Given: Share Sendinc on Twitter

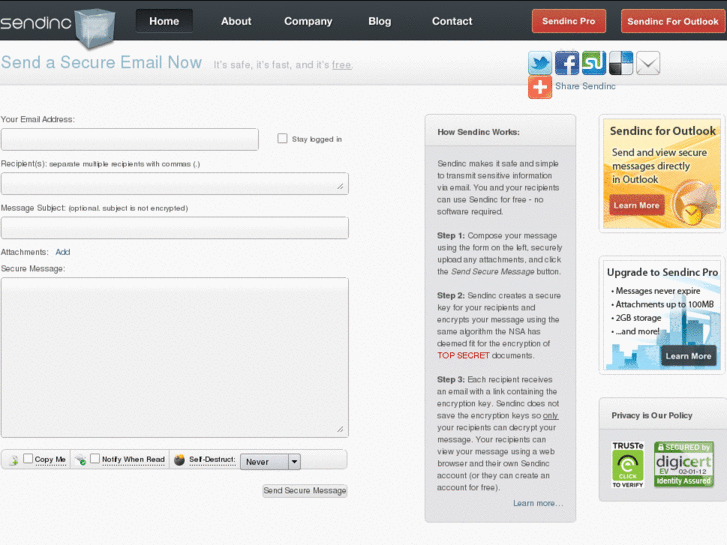Looking at the screenshot, I should (x=540, y=63).
